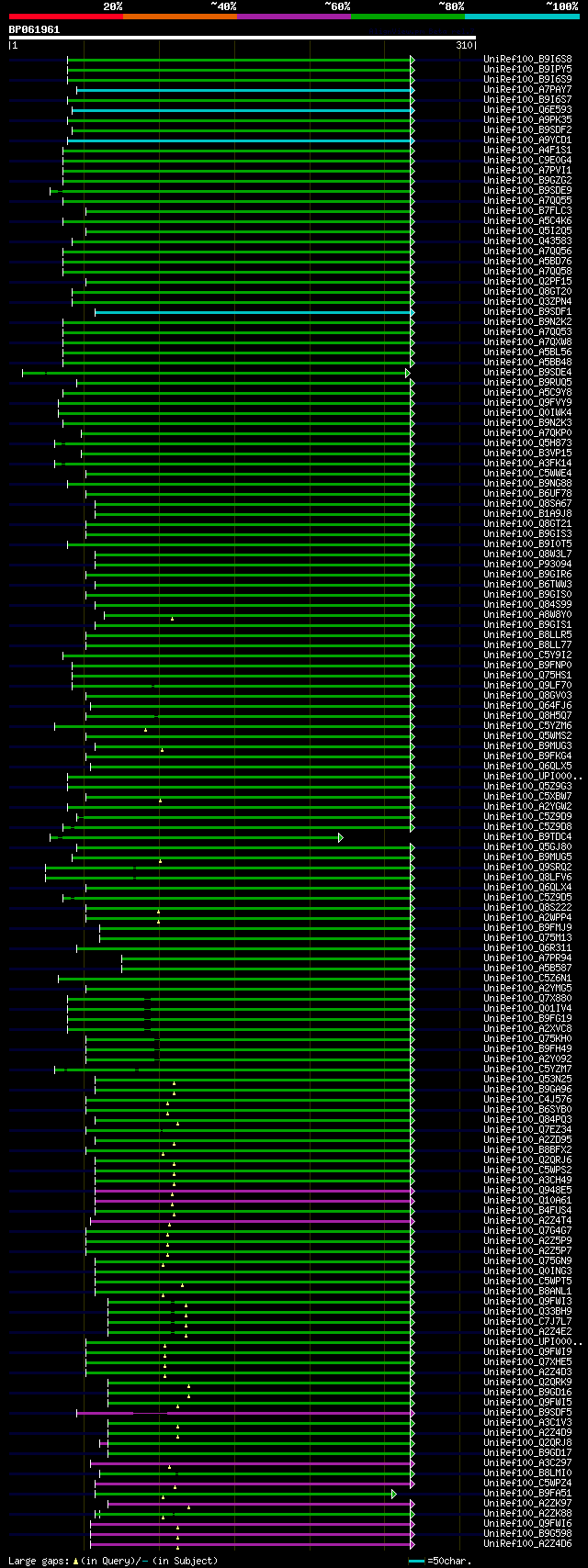Open hit UniRef100_A9YCD1

pos(527,140)
